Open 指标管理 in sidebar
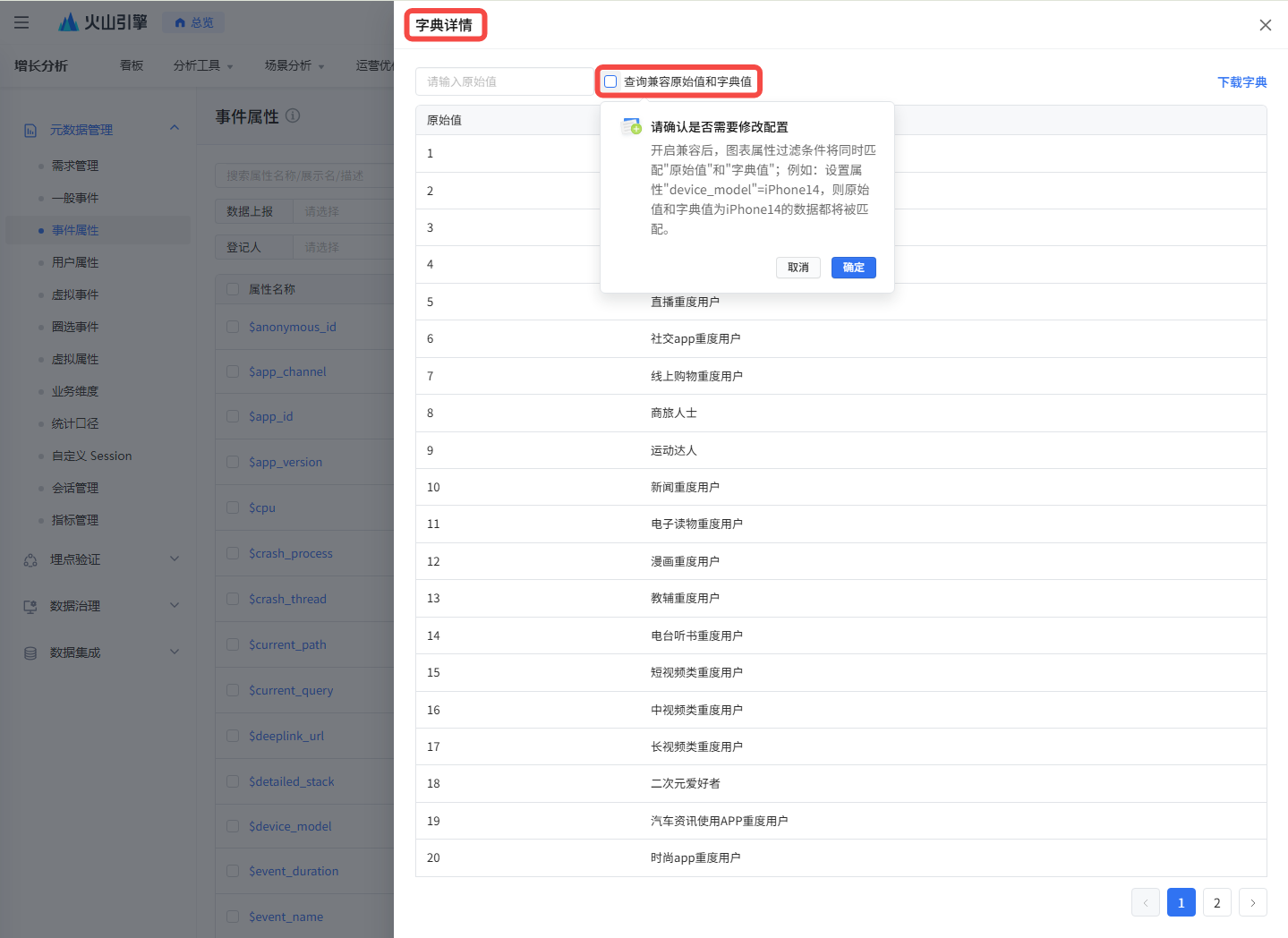This screenshot has width=1288, height=938. coord(75,520)
